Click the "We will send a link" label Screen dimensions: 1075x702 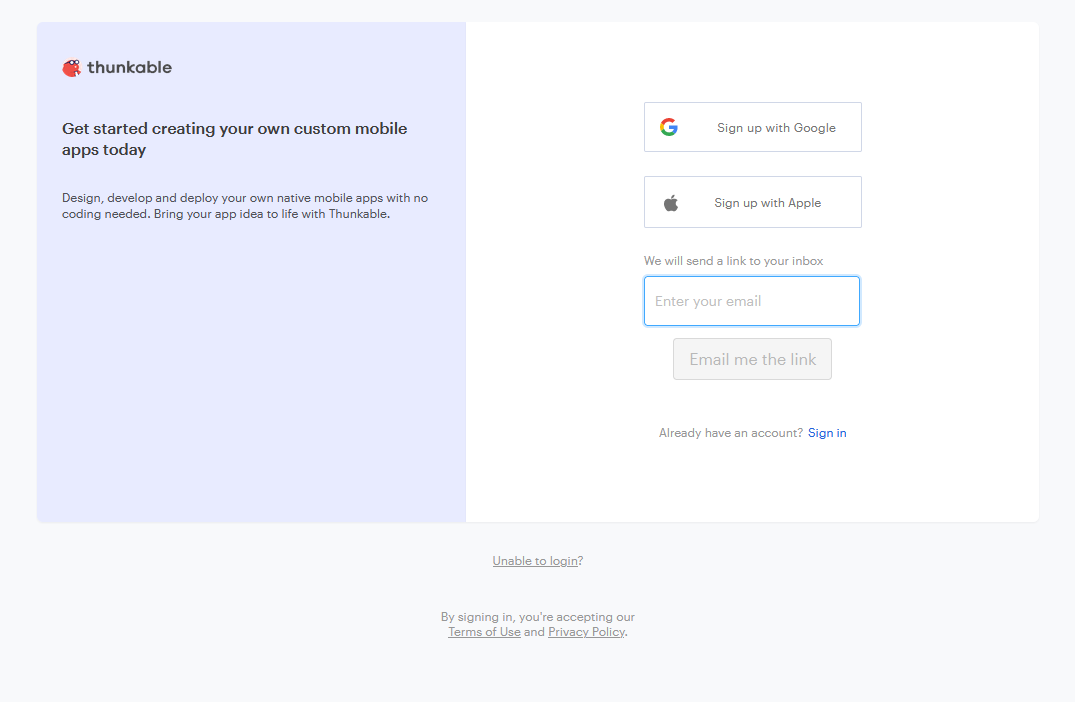733,261
